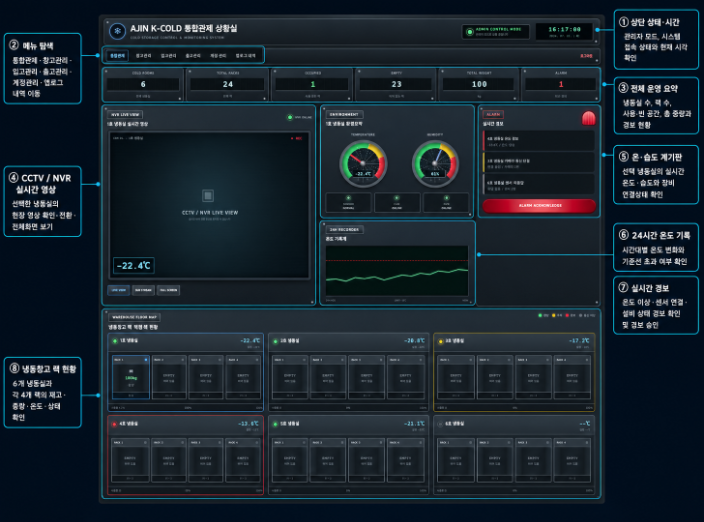Click the sensor NORMAL status tile
The image size is (704, 522).
click(x=348, y=202)
